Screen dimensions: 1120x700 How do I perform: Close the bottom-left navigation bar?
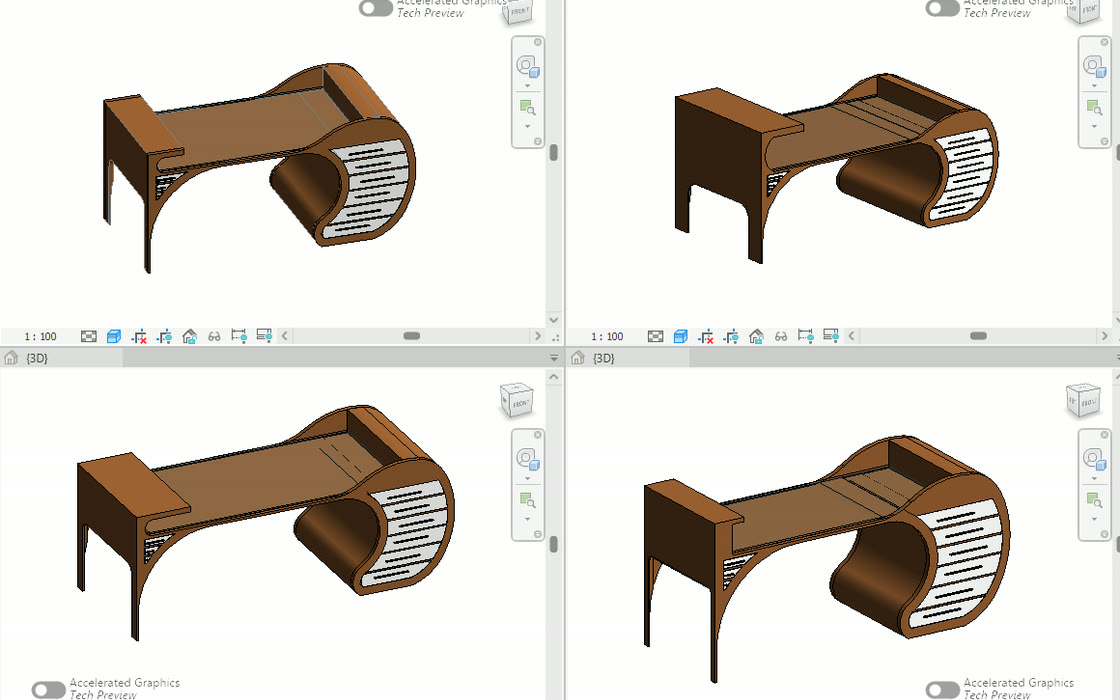538,434
